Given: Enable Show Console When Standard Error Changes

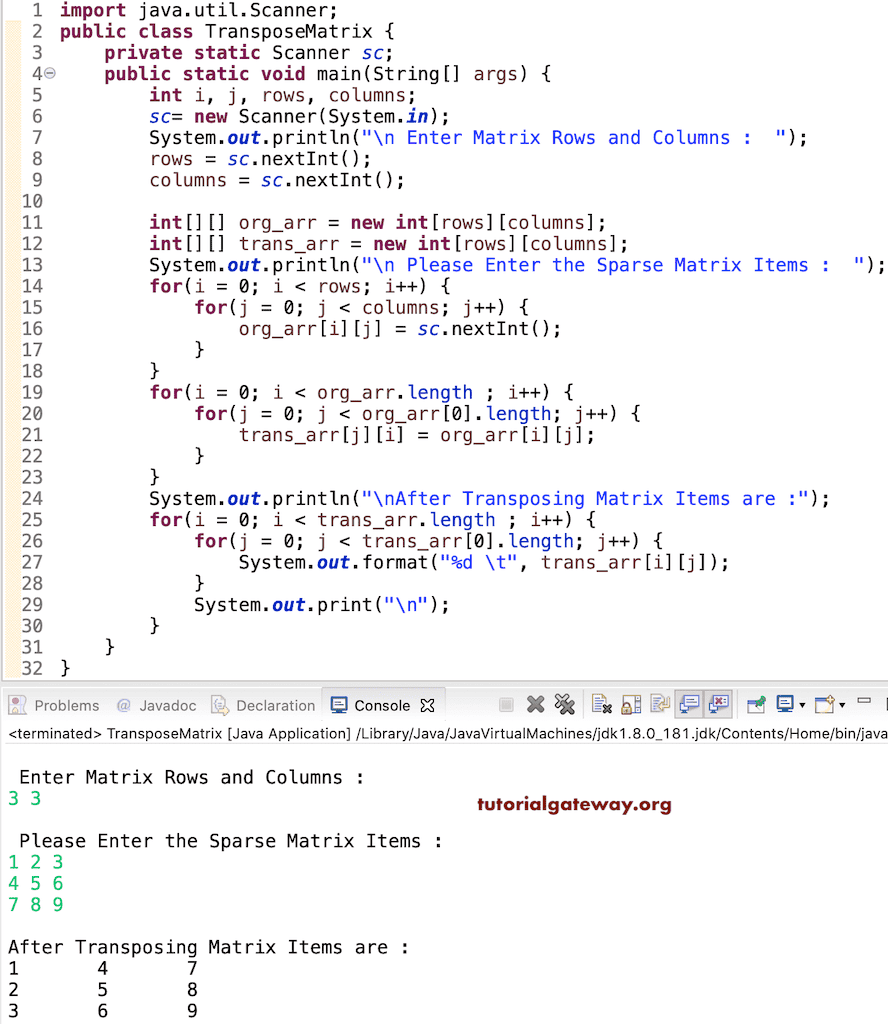Looking at the screenshot, I should tap(719, 705).
